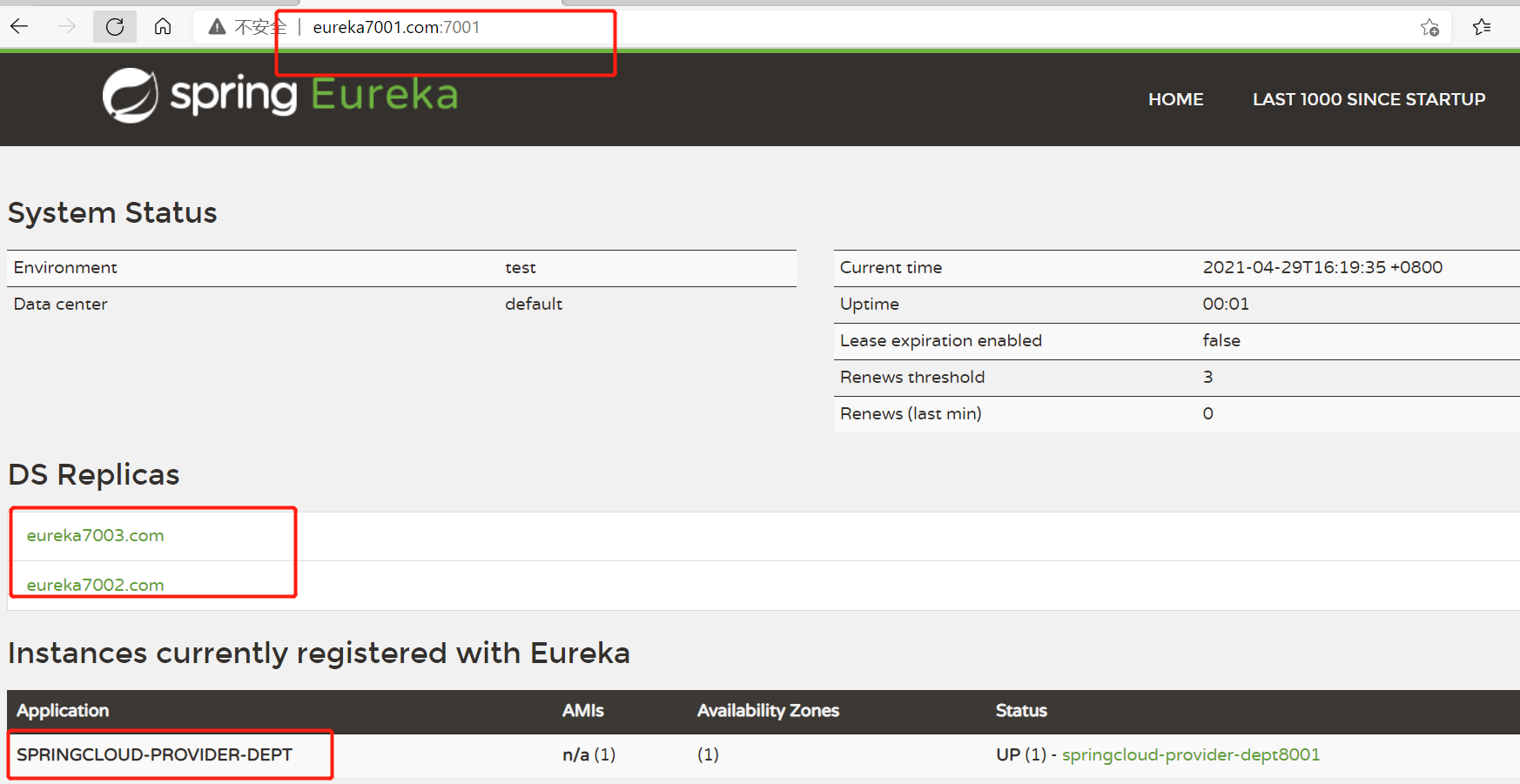This screenshot has height=784, width=1520.
Task: Select the Environment value test
Action: 521,267
